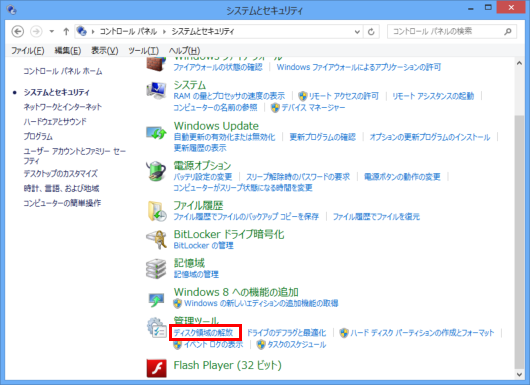Click the Power Options battery icon

point(156,171)
